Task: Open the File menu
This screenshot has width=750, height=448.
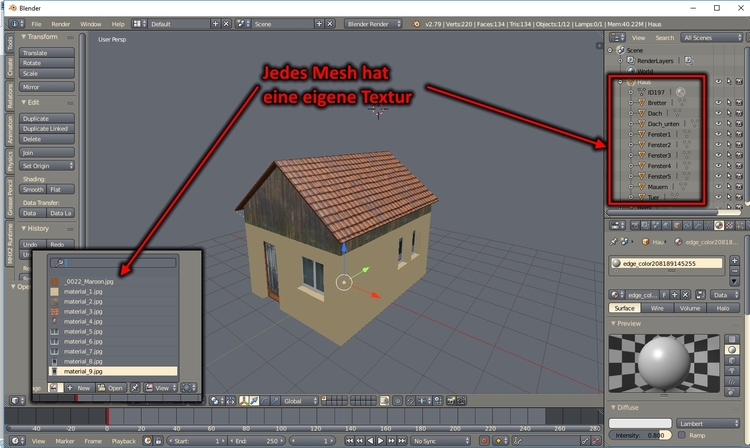Action: coord(36,24)
